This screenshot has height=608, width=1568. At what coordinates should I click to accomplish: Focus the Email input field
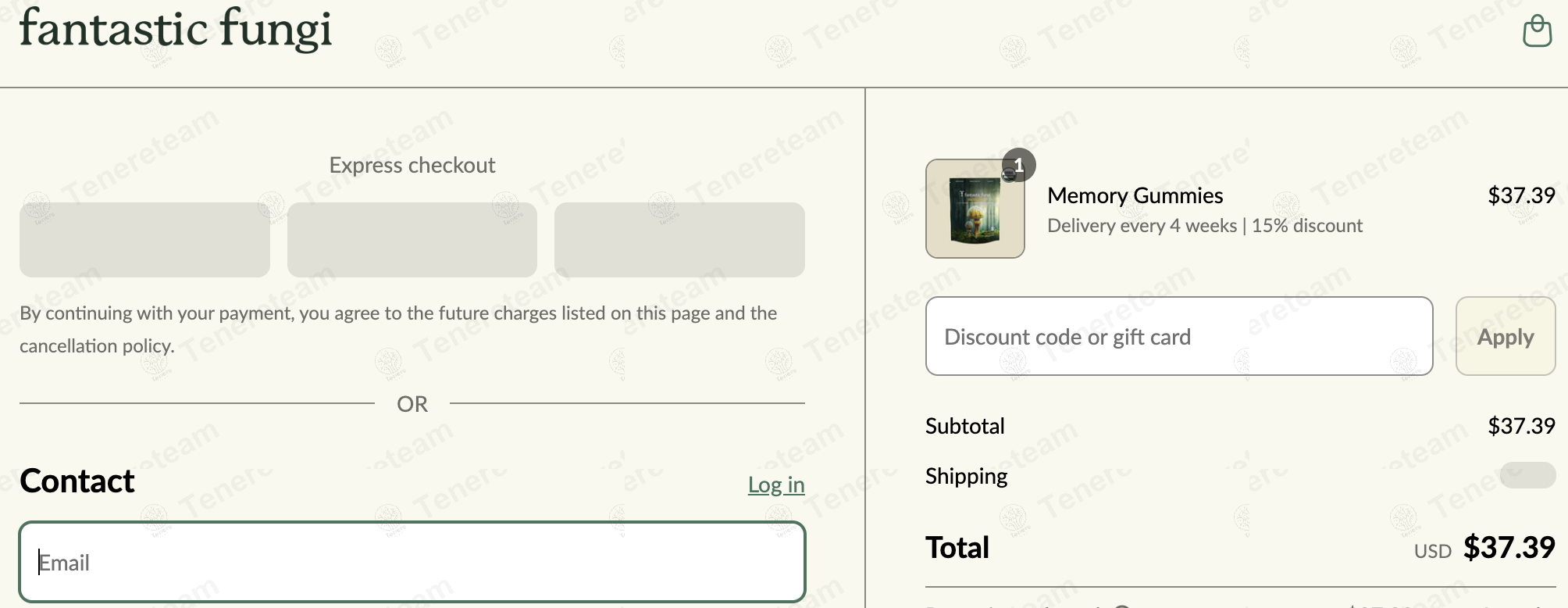point(412,562)
